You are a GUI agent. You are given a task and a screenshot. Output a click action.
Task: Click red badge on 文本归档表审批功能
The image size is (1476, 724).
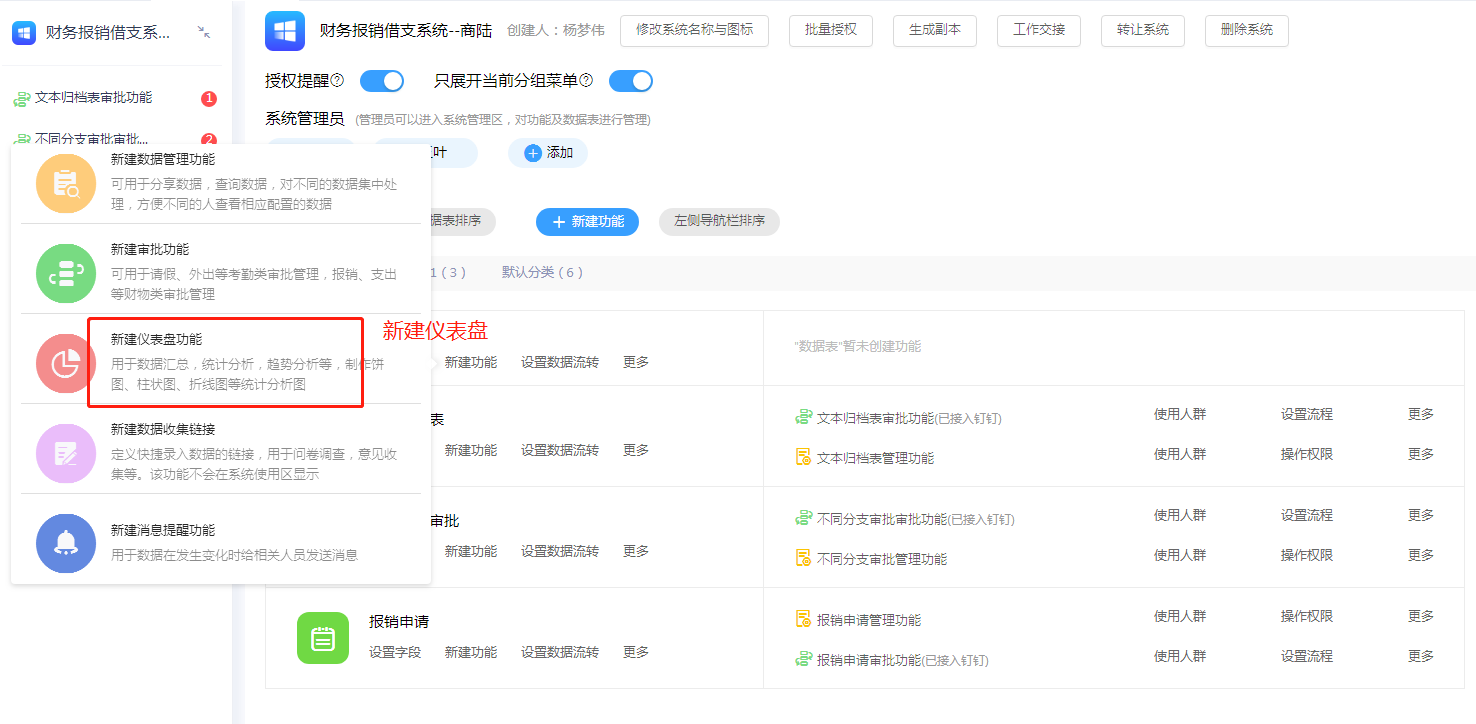tap(209, 98)
